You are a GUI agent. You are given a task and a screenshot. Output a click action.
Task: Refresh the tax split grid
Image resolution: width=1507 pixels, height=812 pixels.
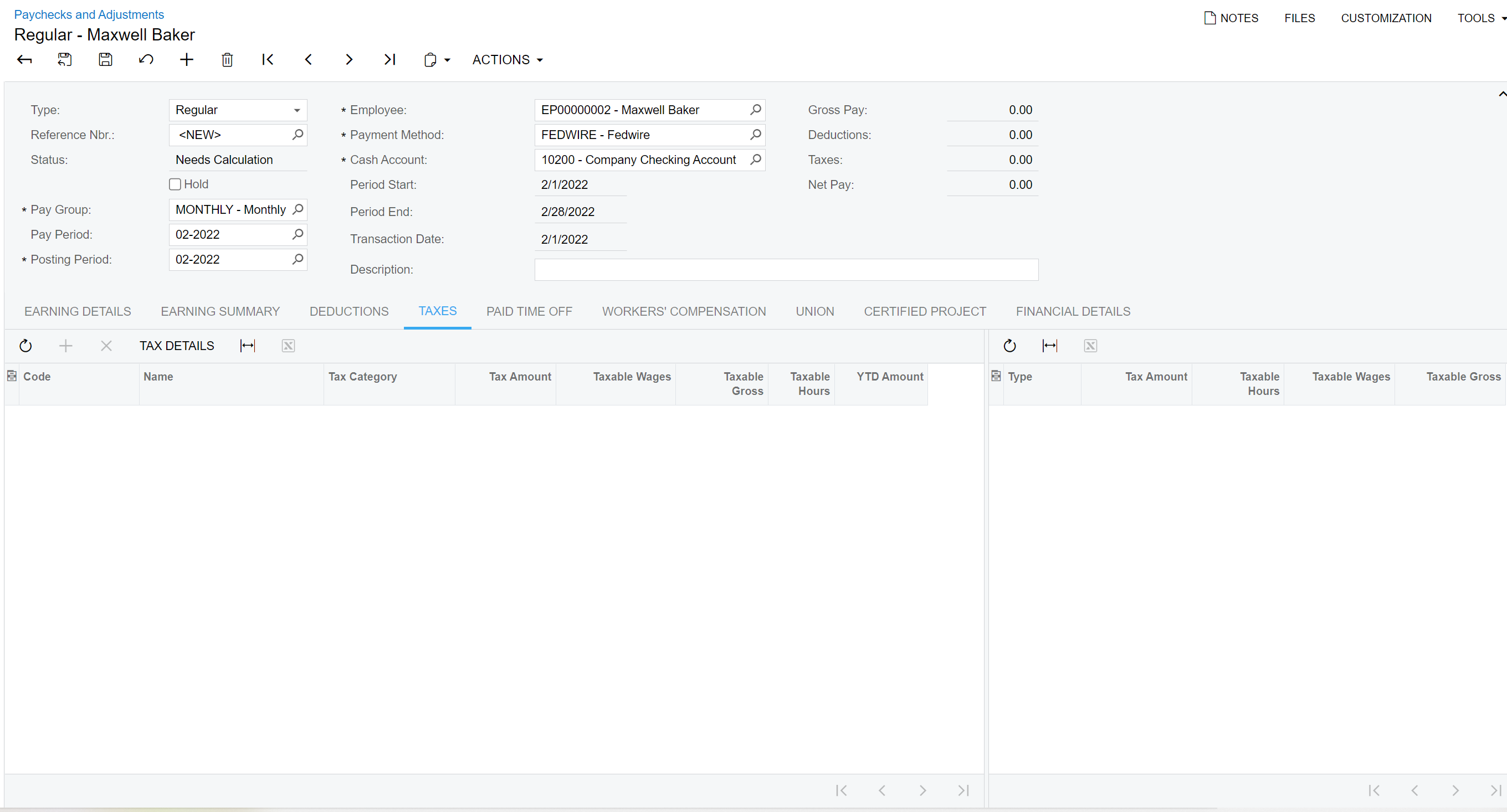(x=1009, y=346)
